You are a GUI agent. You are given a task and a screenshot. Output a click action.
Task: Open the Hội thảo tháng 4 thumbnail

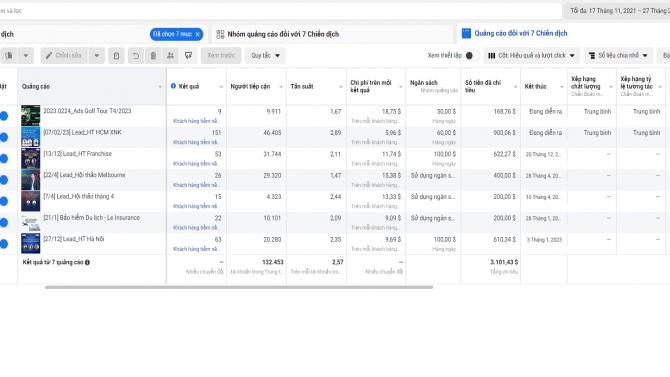point(30,201)
